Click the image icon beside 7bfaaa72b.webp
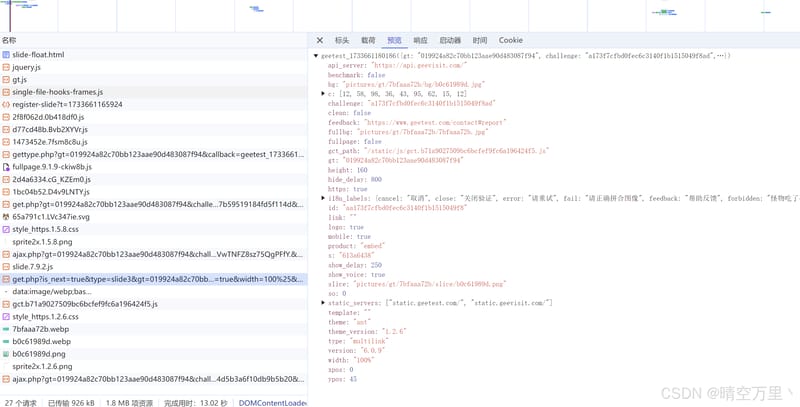This screenshot has height=407, width=800. coord(6,329)
